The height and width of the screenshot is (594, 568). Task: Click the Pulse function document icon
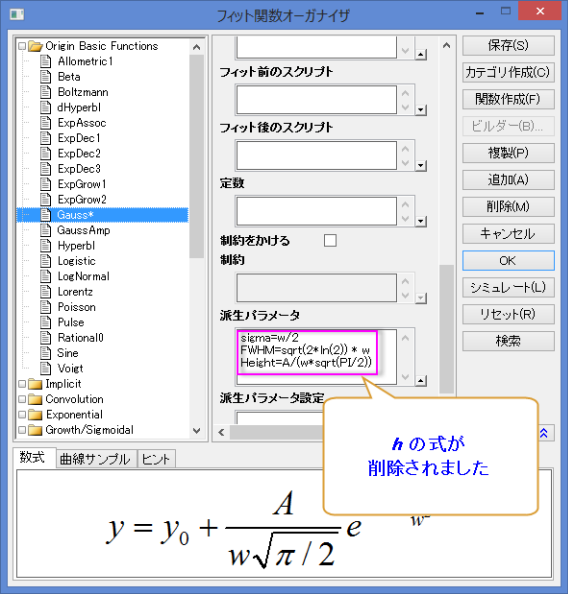(45, 322)
